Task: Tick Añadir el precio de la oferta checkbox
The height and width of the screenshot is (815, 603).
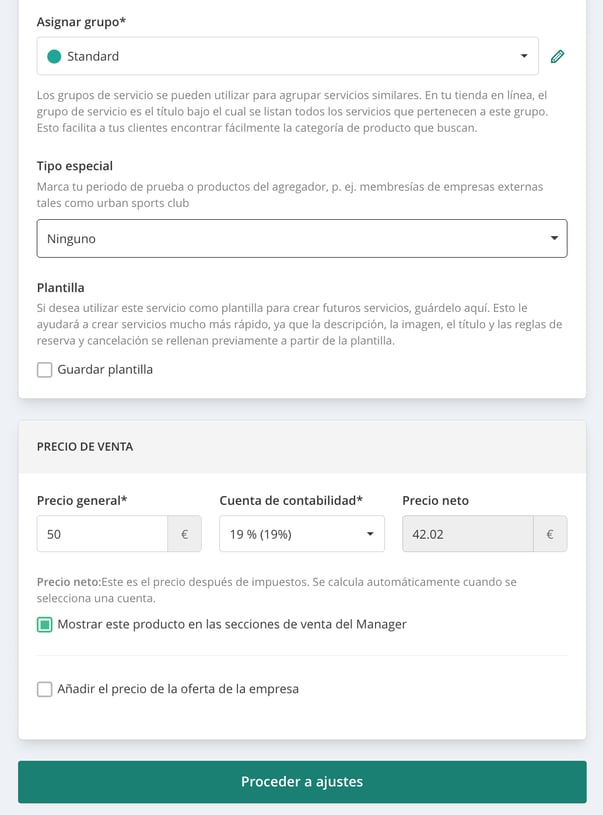Action: tap(45, 689)
